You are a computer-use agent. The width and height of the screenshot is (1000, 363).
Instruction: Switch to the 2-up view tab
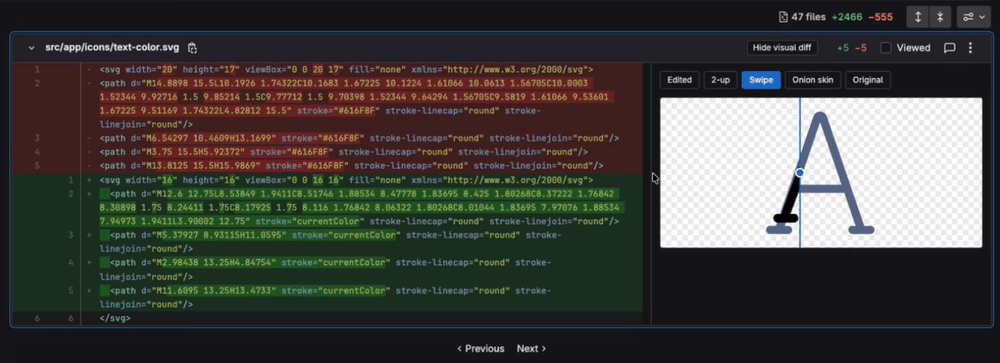coord(720,80)
